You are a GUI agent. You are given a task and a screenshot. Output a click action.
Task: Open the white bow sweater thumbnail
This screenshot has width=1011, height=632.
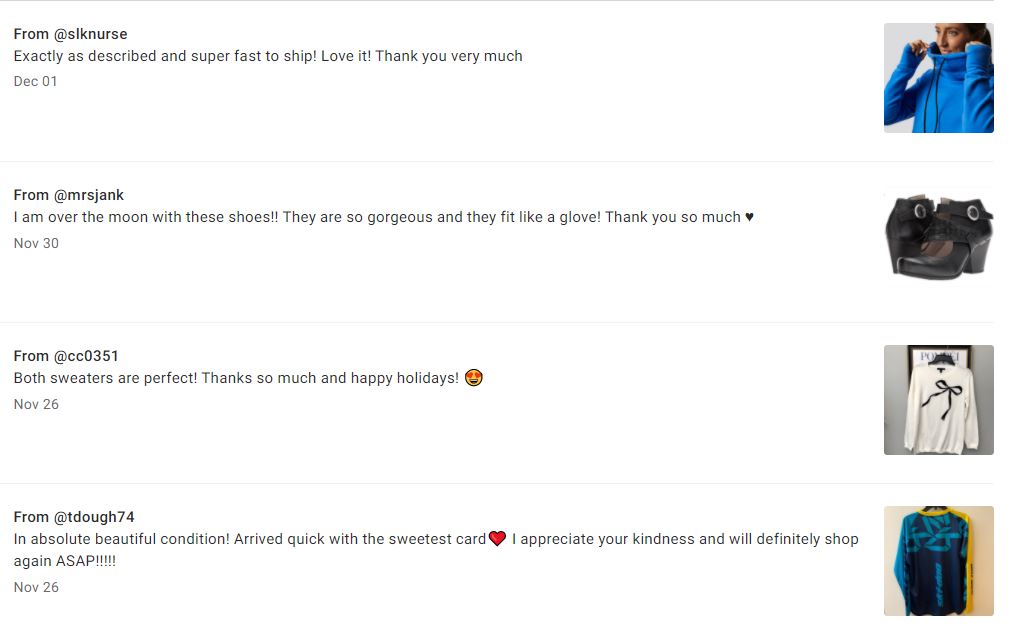(x=938, y=400)
